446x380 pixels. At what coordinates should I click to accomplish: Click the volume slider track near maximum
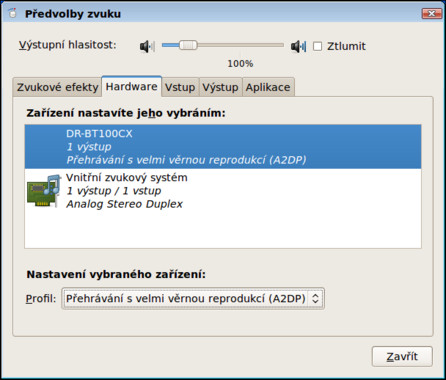point(278,45)
